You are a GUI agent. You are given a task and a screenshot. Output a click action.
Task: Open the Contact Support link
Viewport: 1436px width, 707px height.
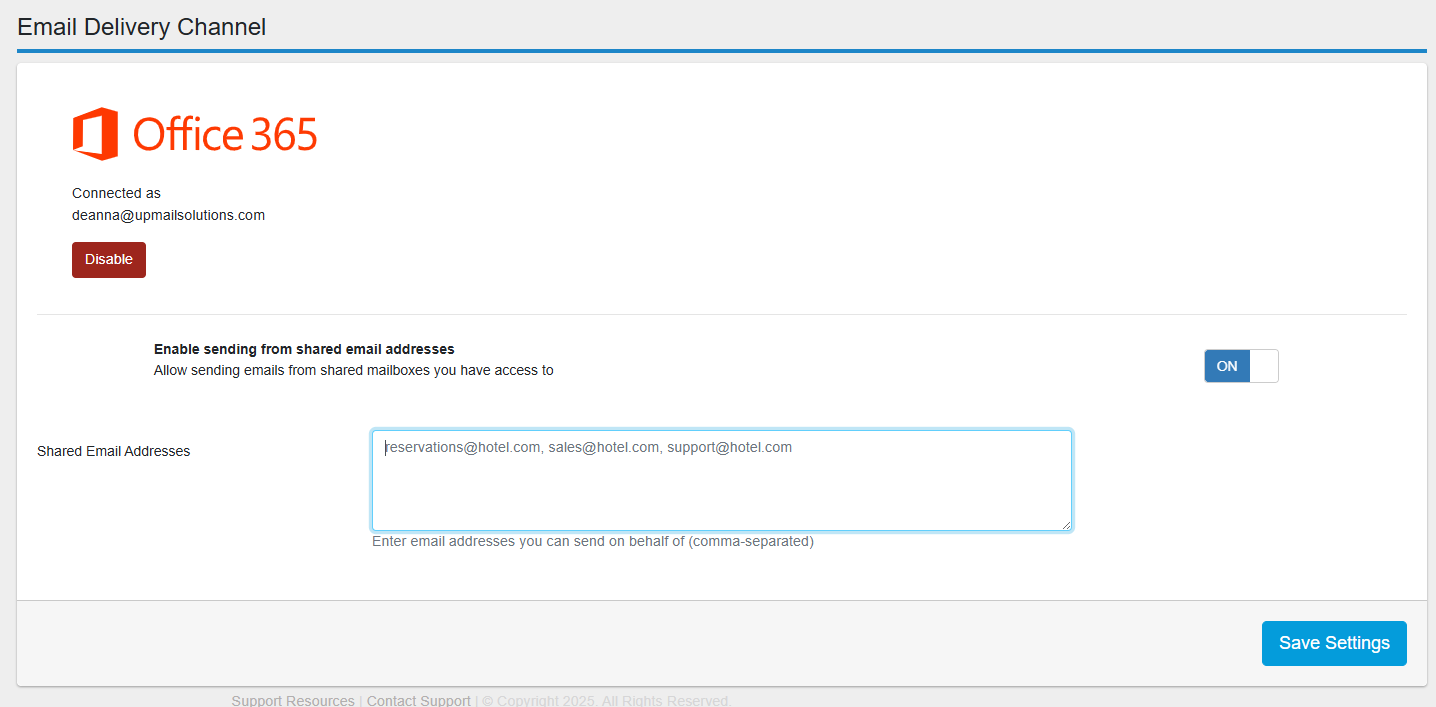(x=419, y=701)
